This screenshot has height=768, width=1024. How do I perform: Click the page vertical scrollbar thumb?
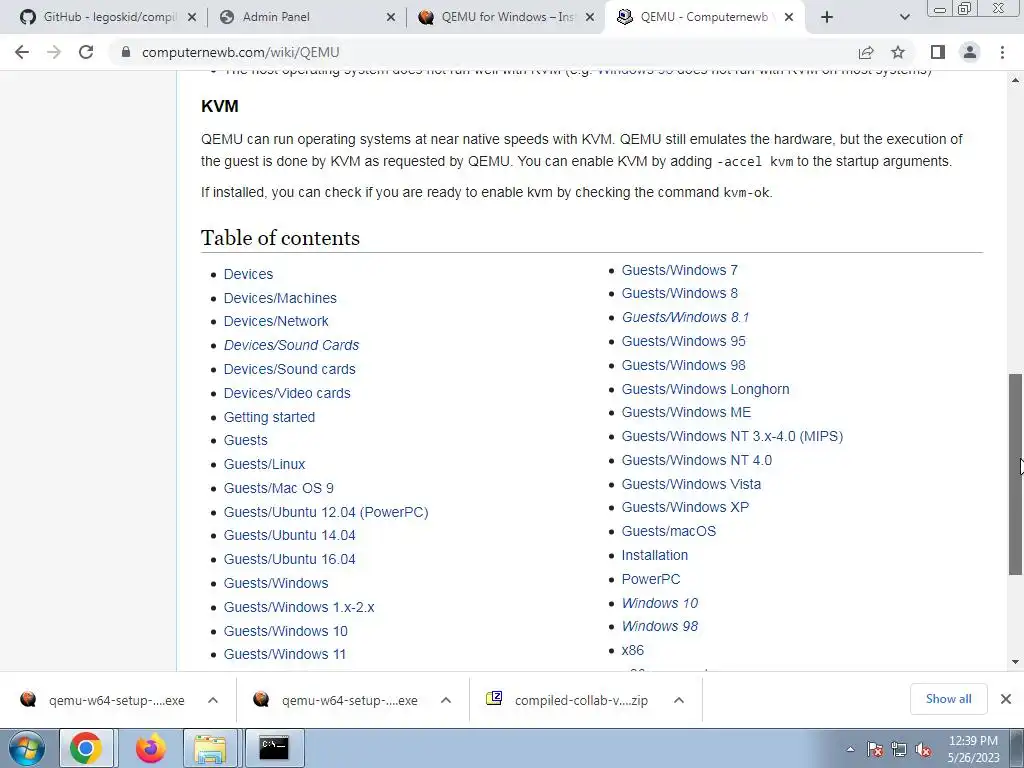[1016, 474]
